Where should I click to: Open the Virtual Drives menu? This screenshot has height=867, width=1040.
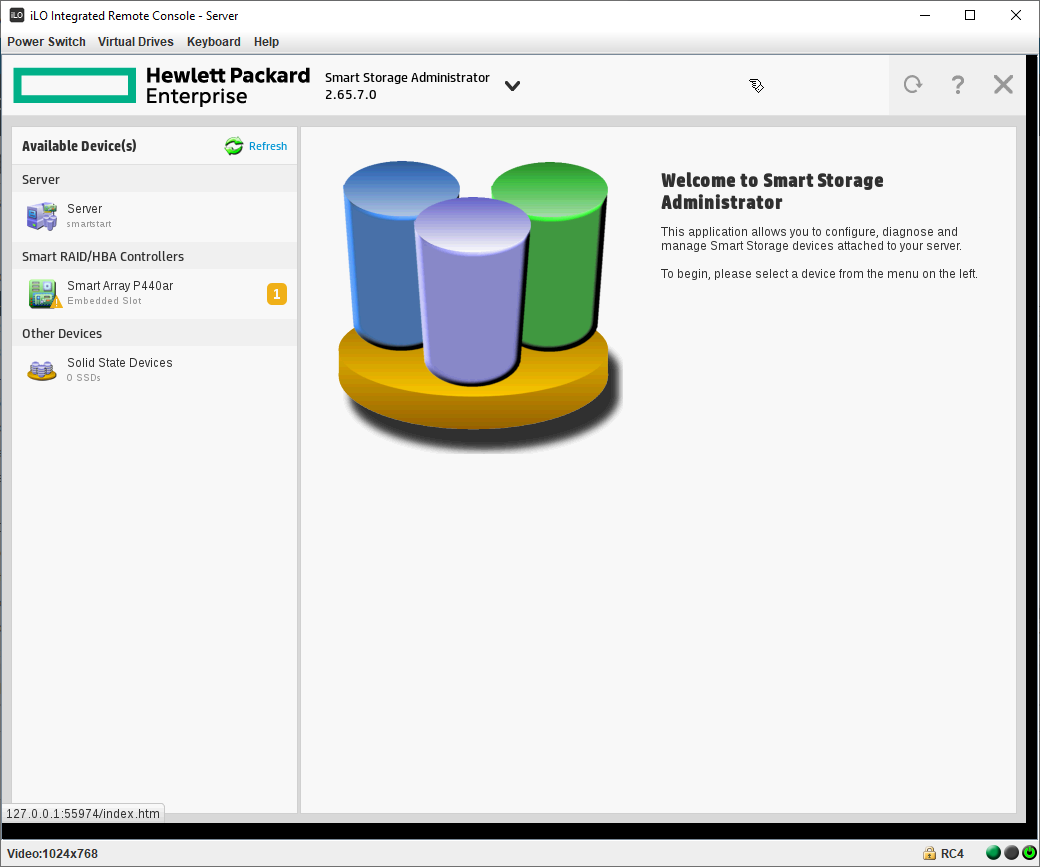(135, 42)
